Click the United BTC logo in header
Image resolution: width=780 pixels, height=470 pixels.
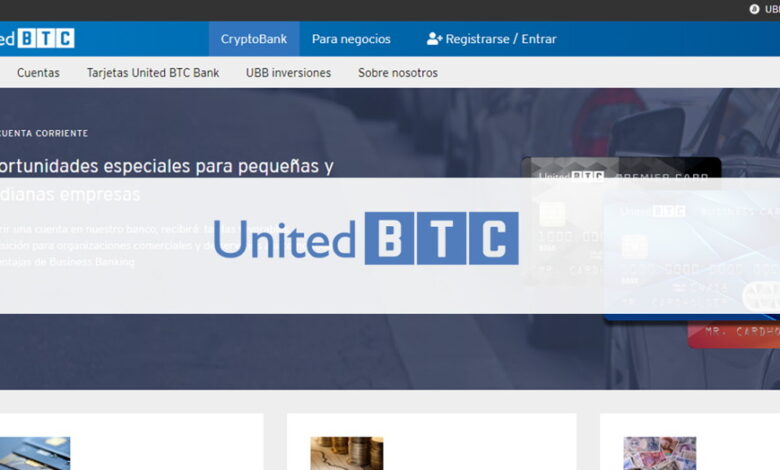tap(37, 38)
